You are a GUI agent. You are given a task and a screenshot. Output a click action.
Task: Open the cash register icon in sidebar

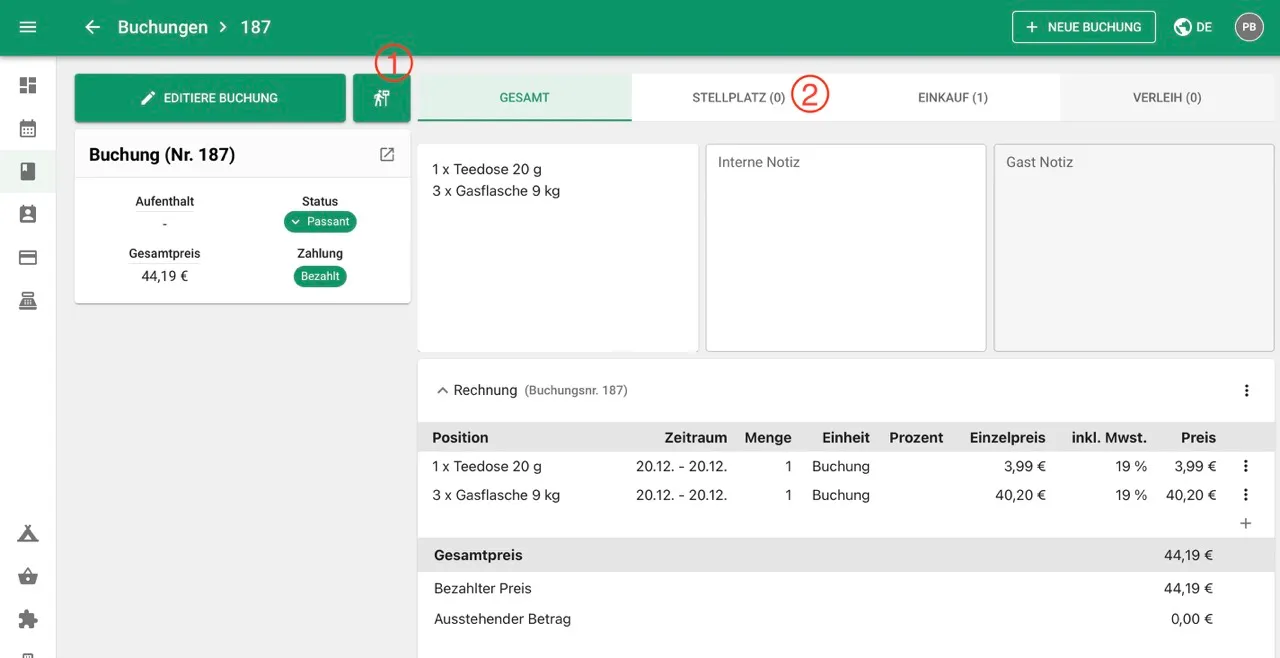point(28,301)
